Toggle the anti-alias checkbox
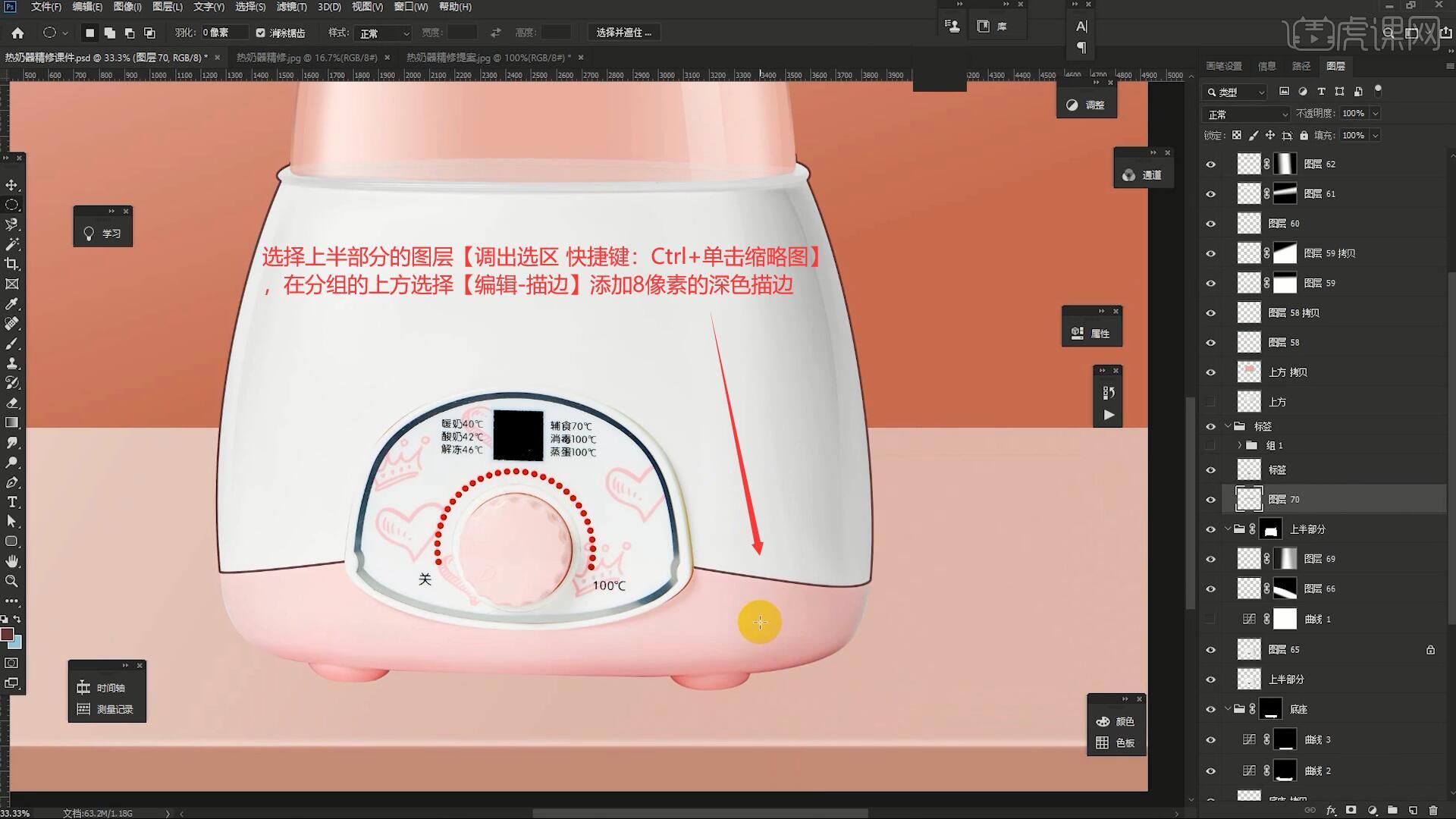The width and height of the screenshot is (1456, 819). 261,33
